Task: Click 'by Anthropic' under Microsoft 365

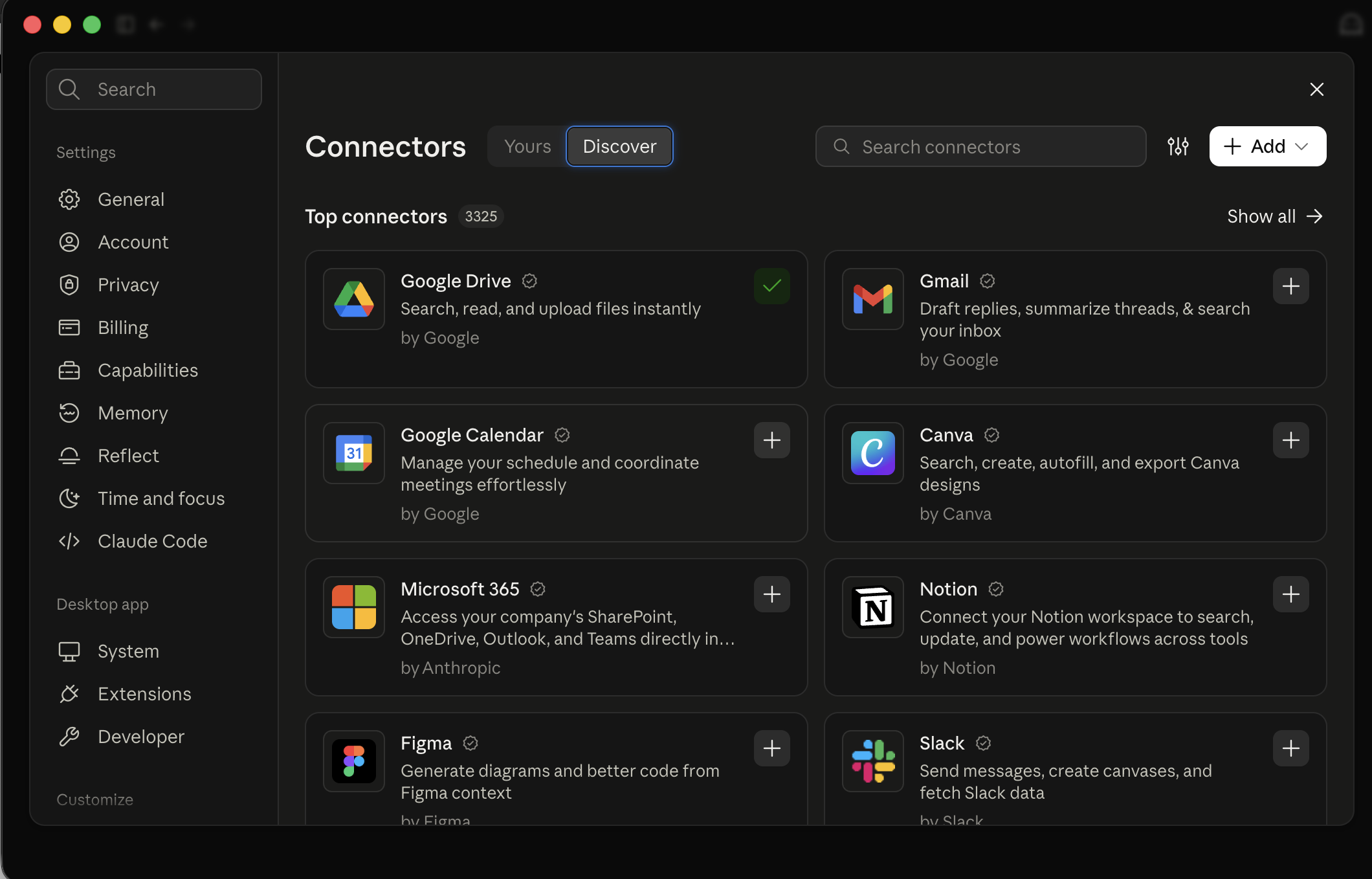Action: click(x=450, y=668)
